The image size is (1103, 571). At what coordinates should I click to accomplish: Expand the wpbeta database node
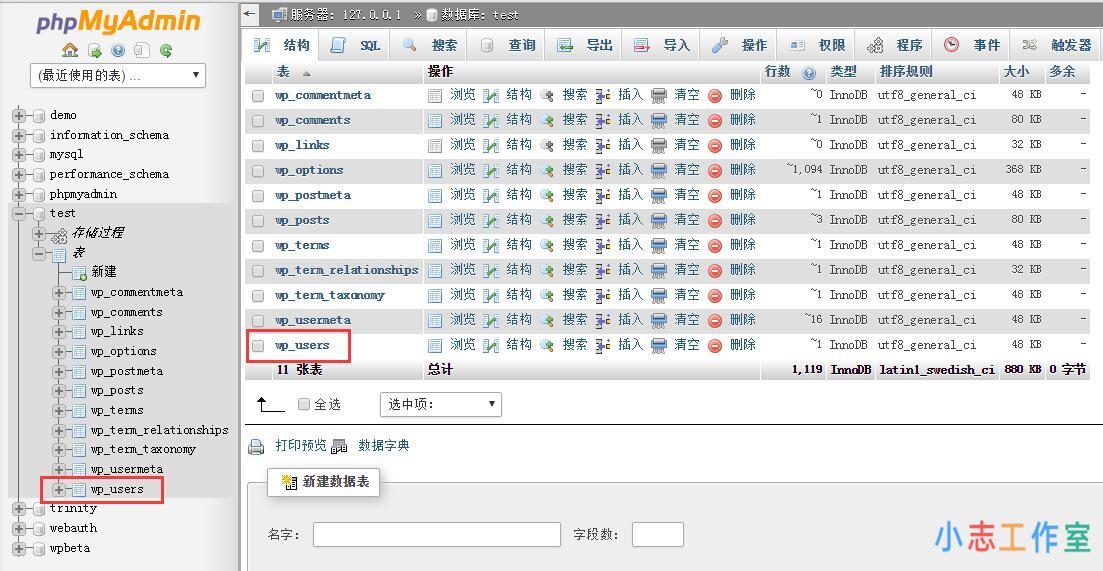(x=19, y=548)
